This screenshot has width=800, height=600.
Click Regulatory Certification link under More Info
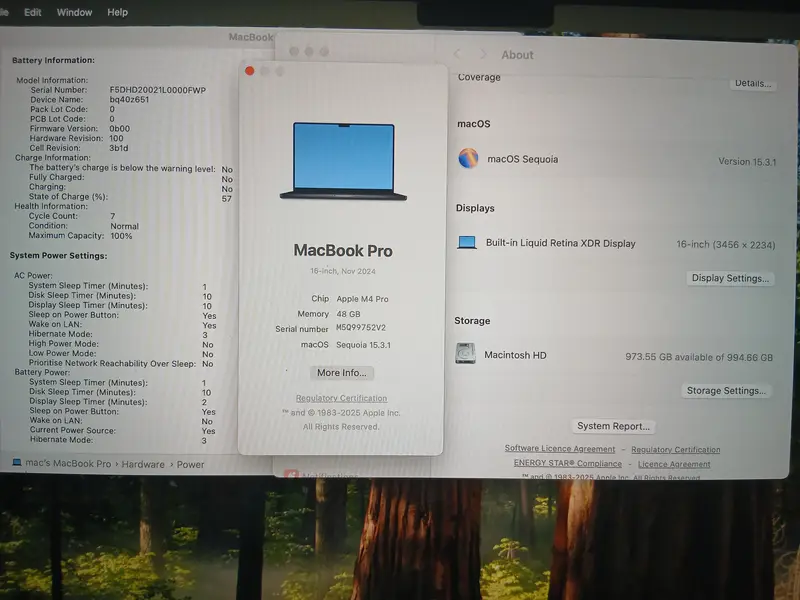point(341,398)
